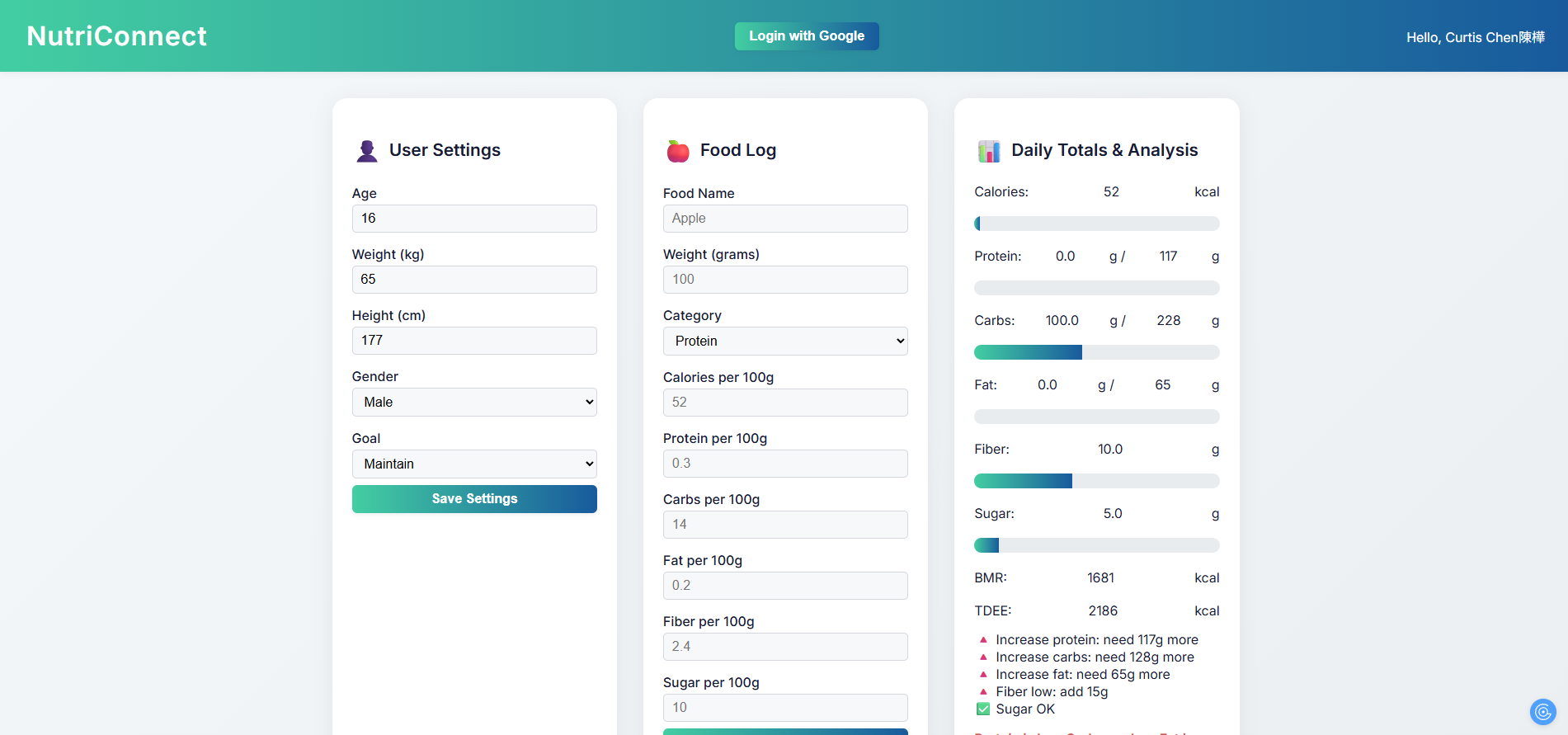
Task: Click the Weight (kg) input field
Action: (x=474, y=280)
